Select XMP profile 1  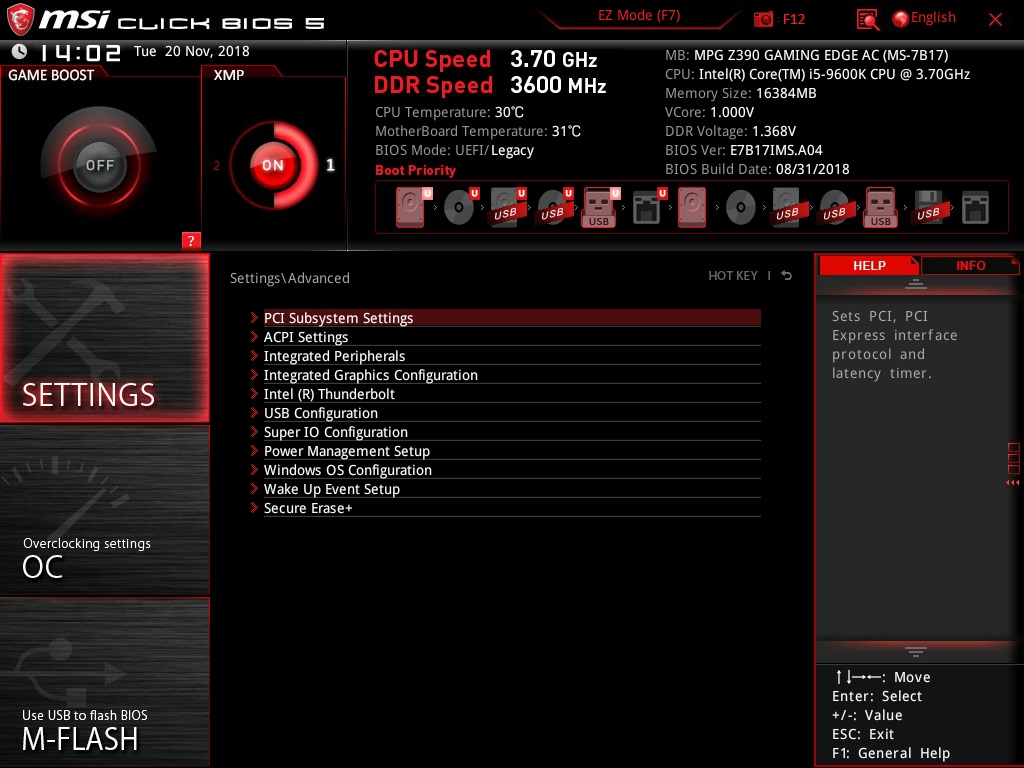pos(330,165)
